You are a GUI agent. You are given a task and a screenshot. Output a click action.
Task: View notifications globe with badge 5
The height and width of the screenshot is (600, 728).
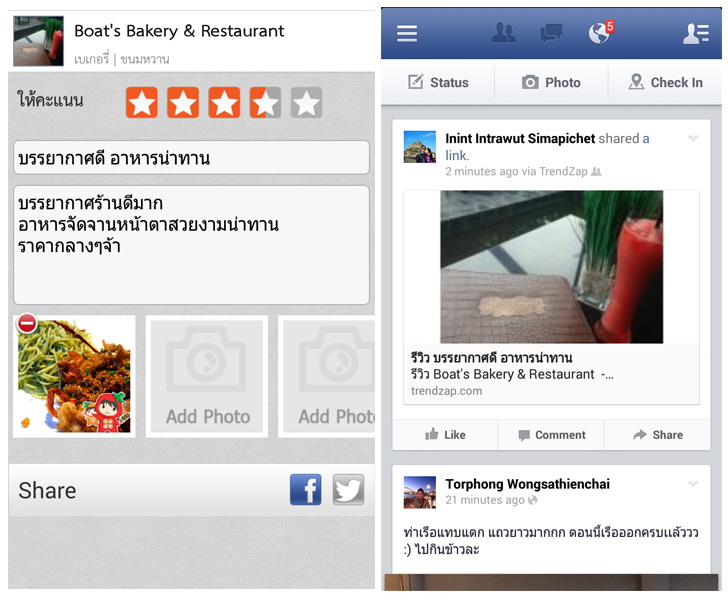pos(601,33)
